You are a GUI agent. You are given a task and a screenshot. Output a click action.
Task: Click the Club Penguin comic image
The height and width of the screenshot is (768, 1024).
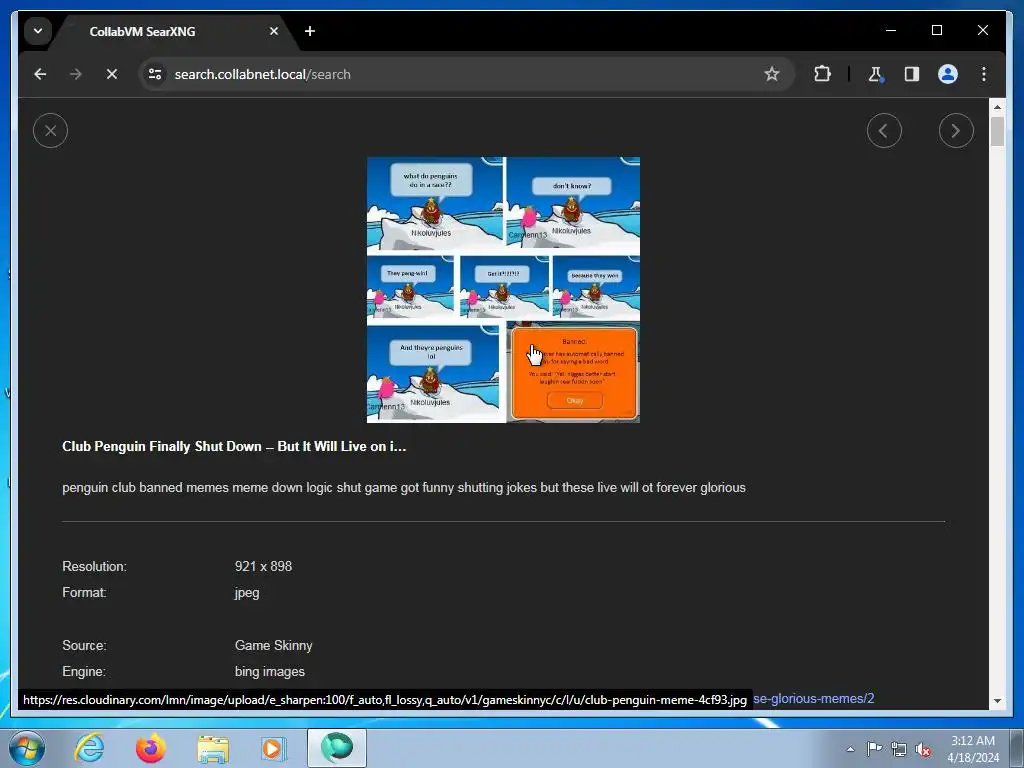504,290
